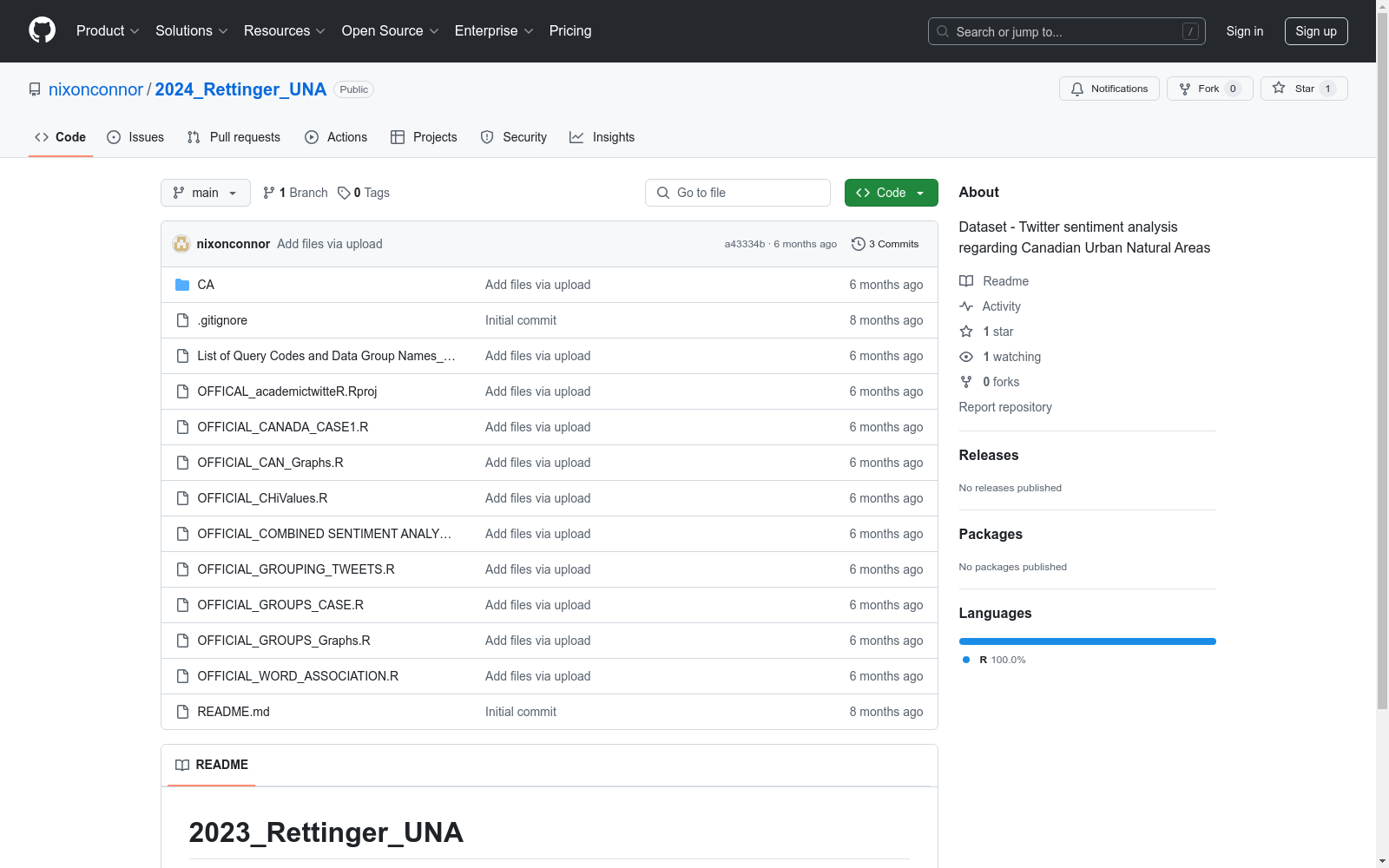
Task: Click the Search or jump to field
Action: point(1067,31)
